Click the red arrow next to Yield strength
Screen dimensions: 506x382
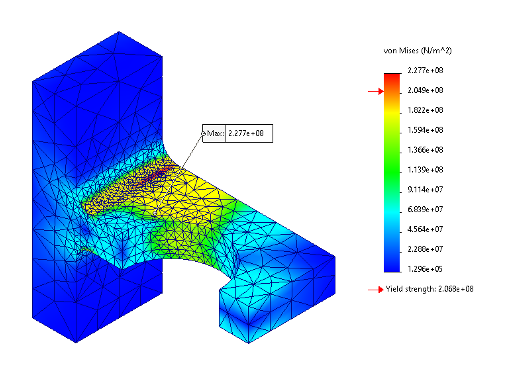coord(376,290)
